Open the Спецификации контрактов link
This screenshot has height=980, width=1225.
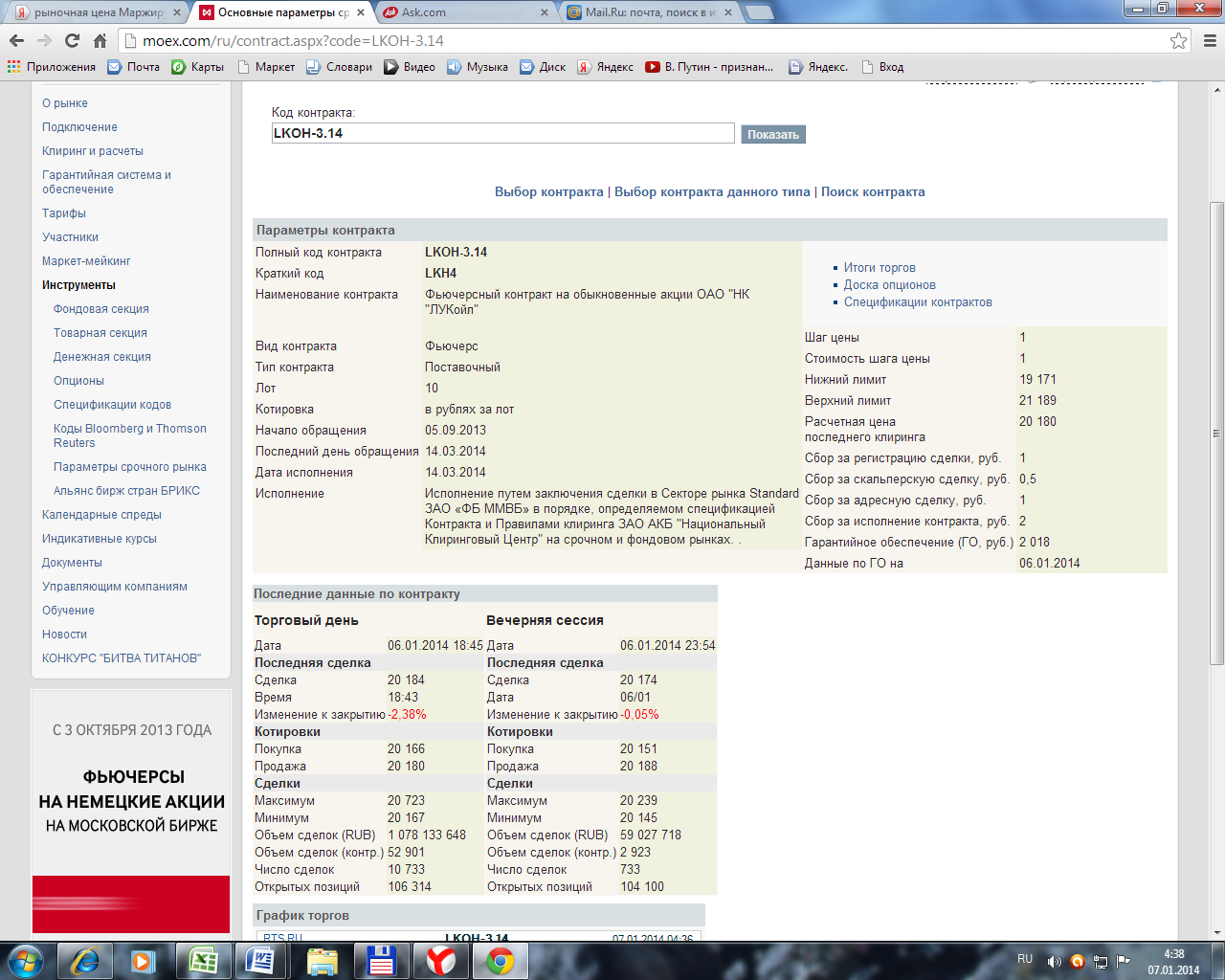pyautogui.click(x=918, y=302)
